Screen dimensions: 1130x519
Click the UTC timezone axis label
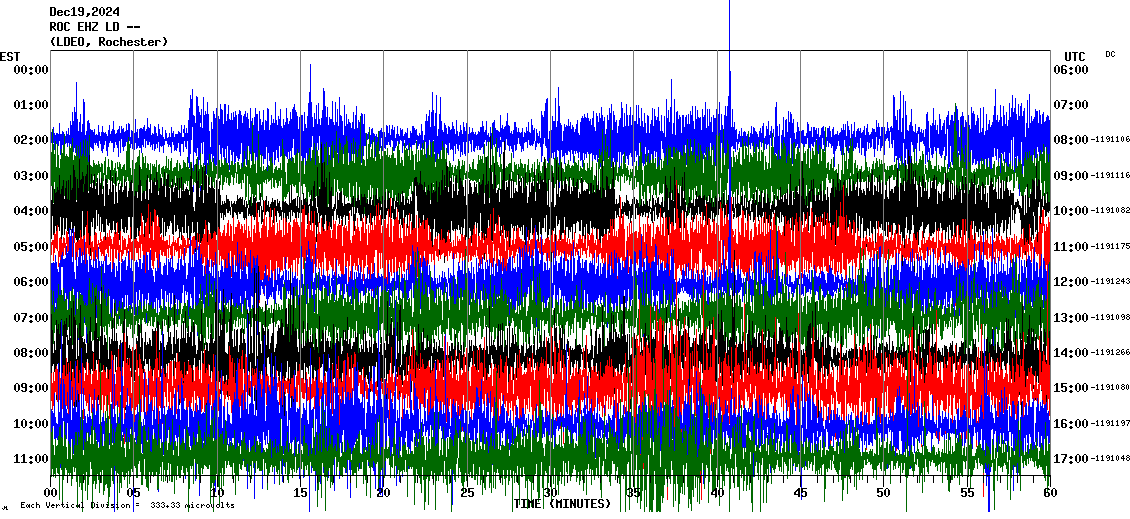point(1074,56)
